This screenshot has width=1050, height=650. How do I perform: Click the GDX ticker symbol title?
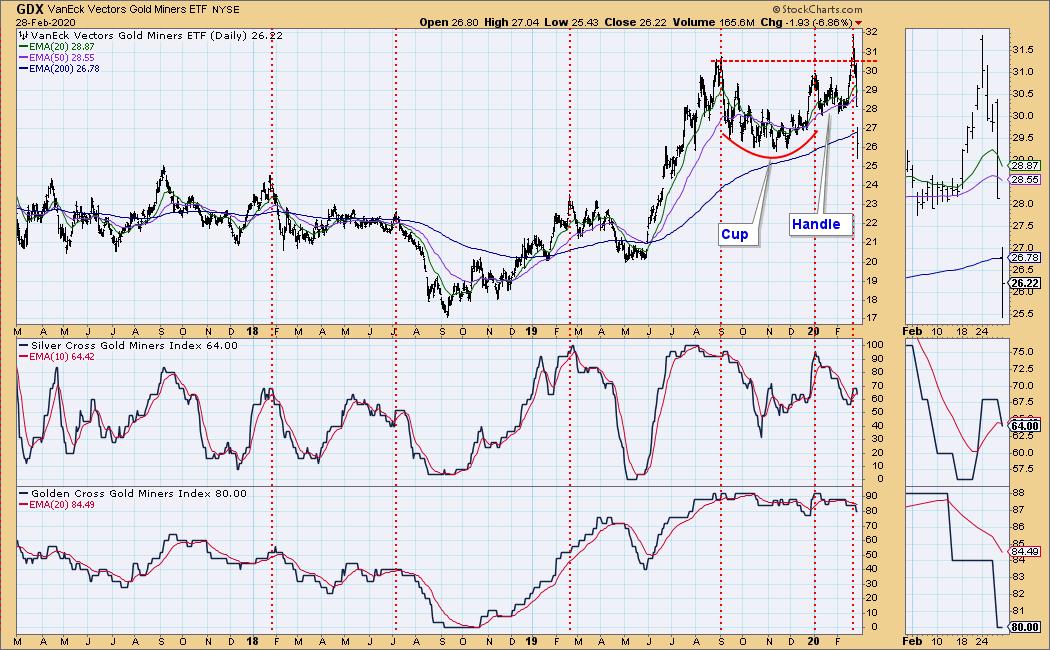click(x=29, y=9)
